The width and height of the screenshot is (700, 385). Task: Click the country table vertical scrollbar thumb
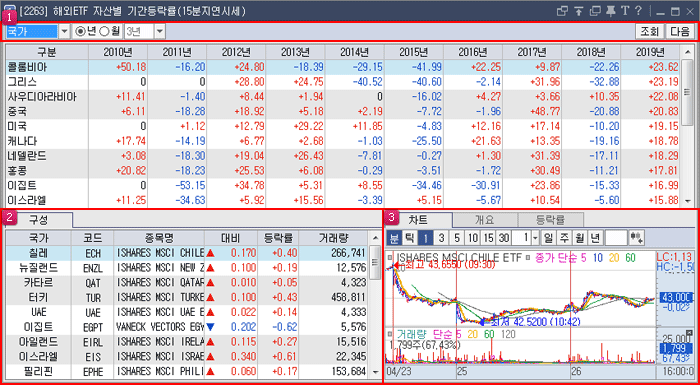click(688, 92)
